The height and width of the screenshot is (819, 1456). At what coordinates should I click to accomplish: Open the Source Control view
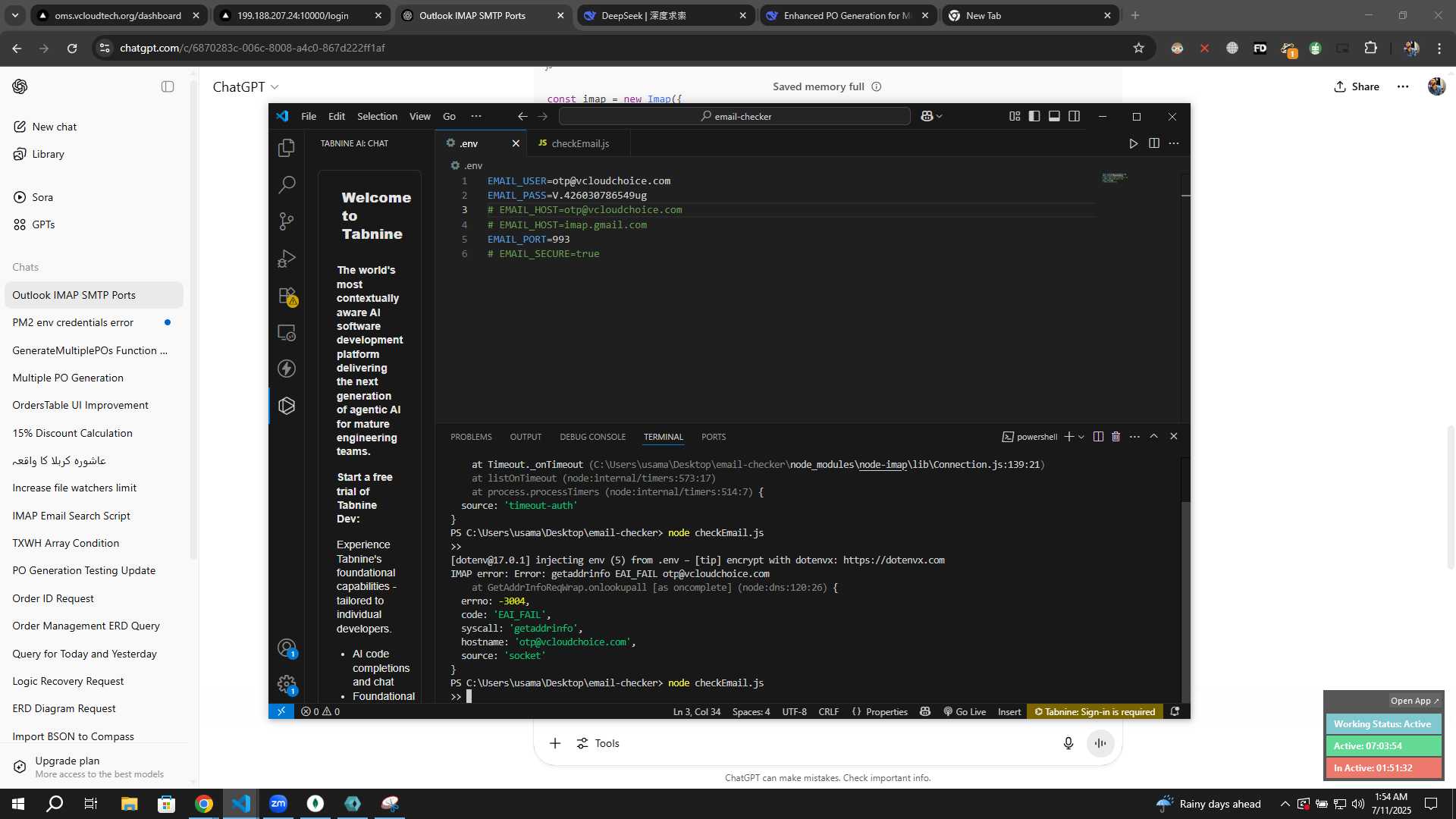[287, 221]
